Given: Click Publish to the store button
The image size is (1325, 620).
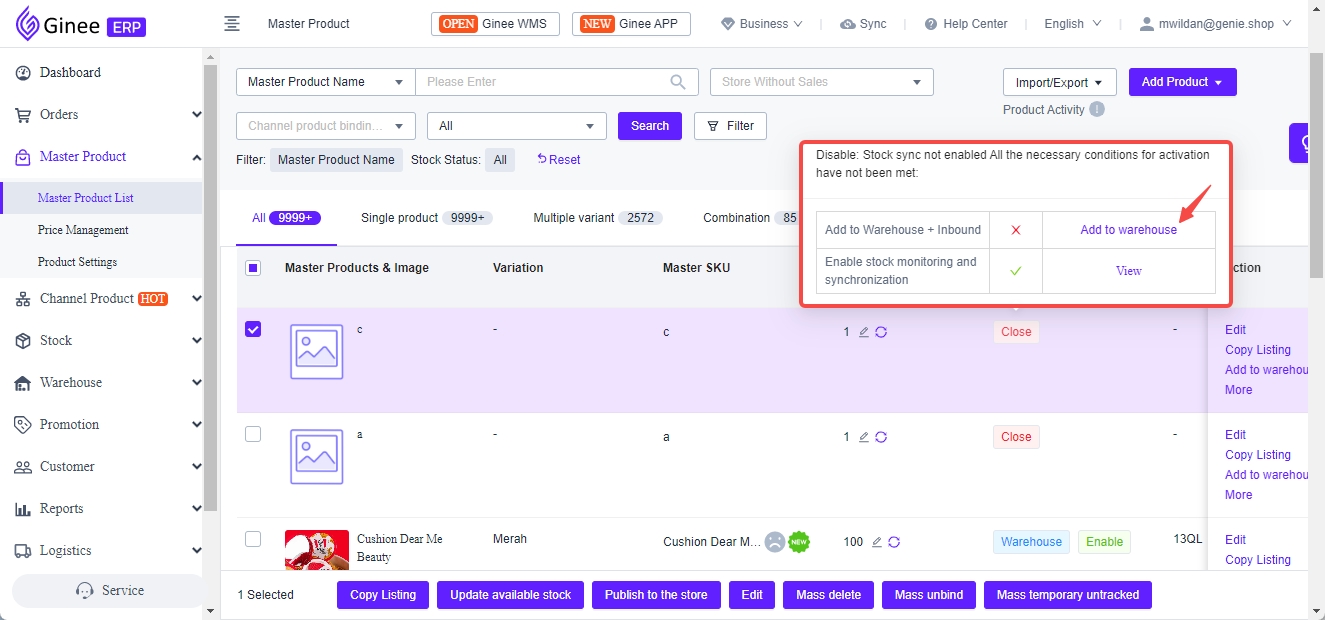Looking at the screenshot, I should 656,595.
